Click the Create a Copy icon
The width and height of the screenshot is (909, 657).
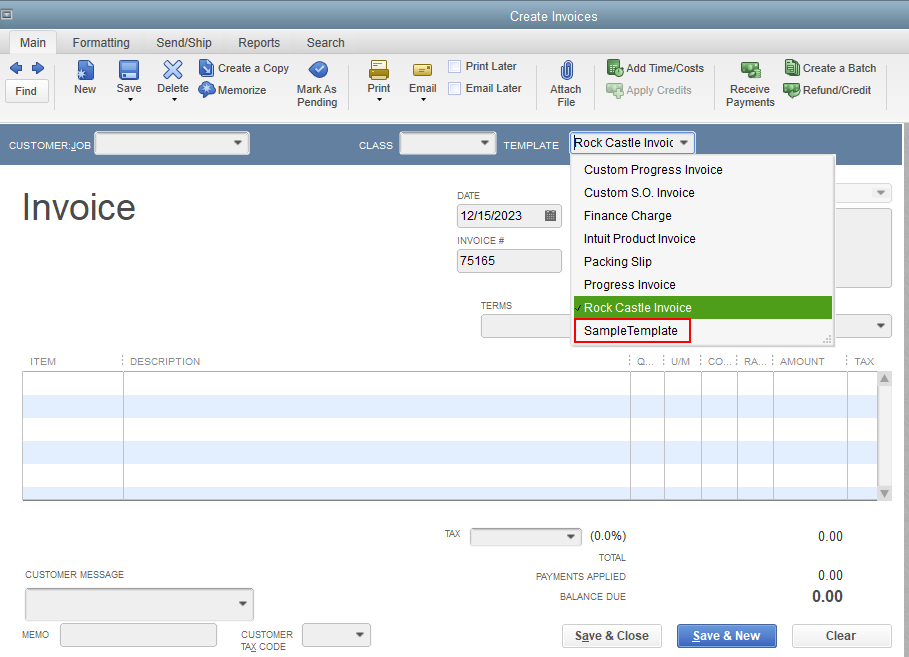[x=244, y=68]
